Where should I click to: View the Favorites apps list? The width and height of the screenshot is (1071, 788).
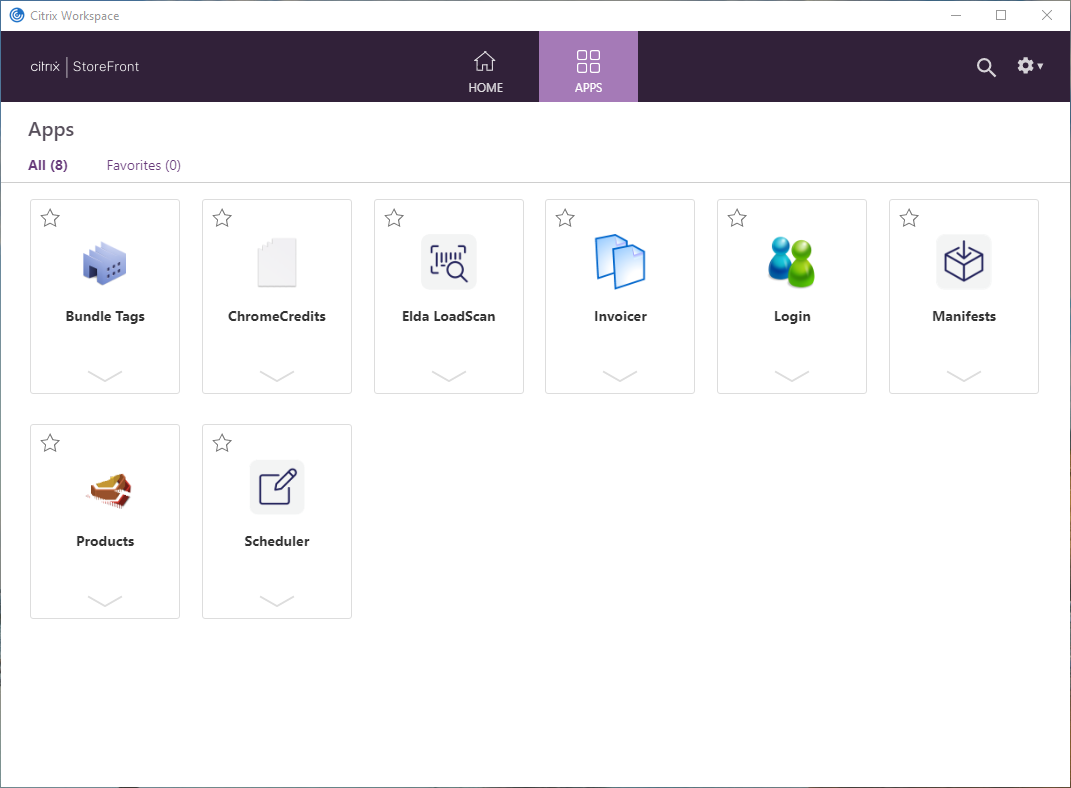143,165
